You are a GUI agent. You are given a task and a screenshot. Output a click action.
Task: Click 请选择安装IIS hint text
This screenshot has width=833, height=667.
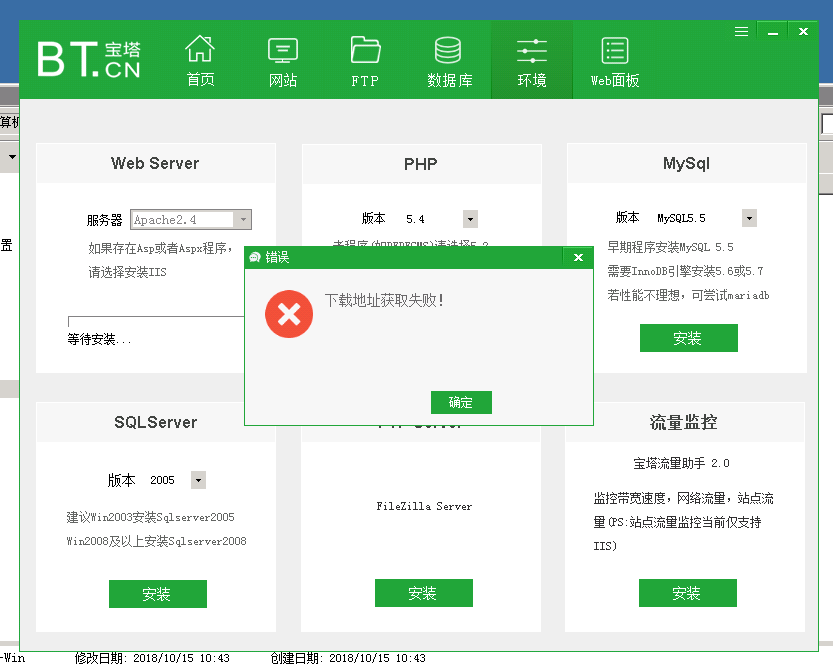pos(128,272)
